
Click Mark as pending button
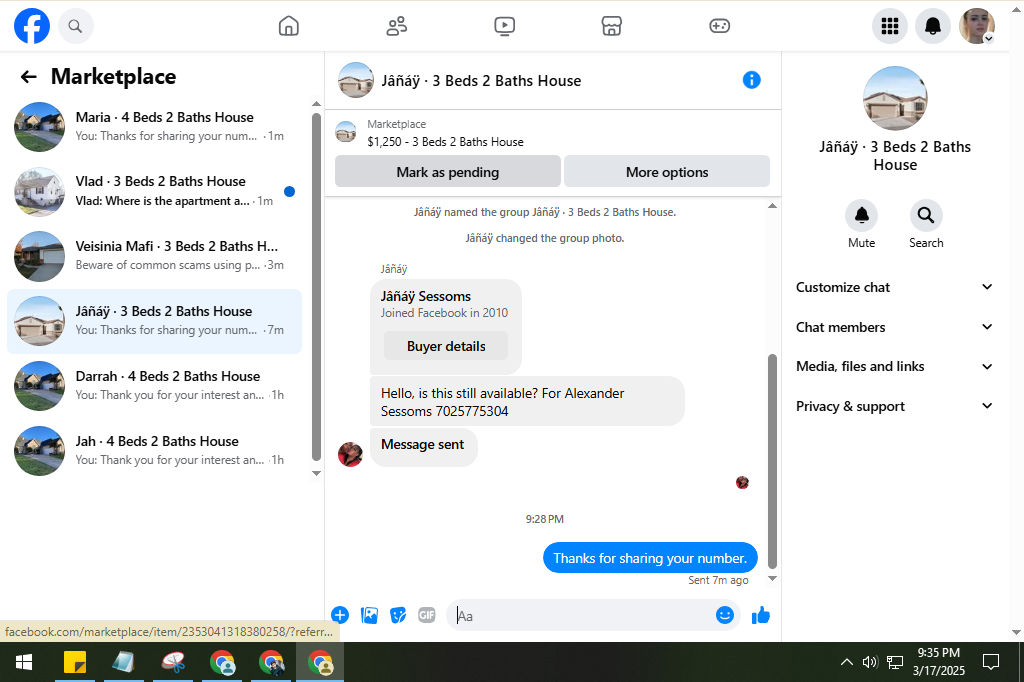pyautogui.click(x=447, y=172)
